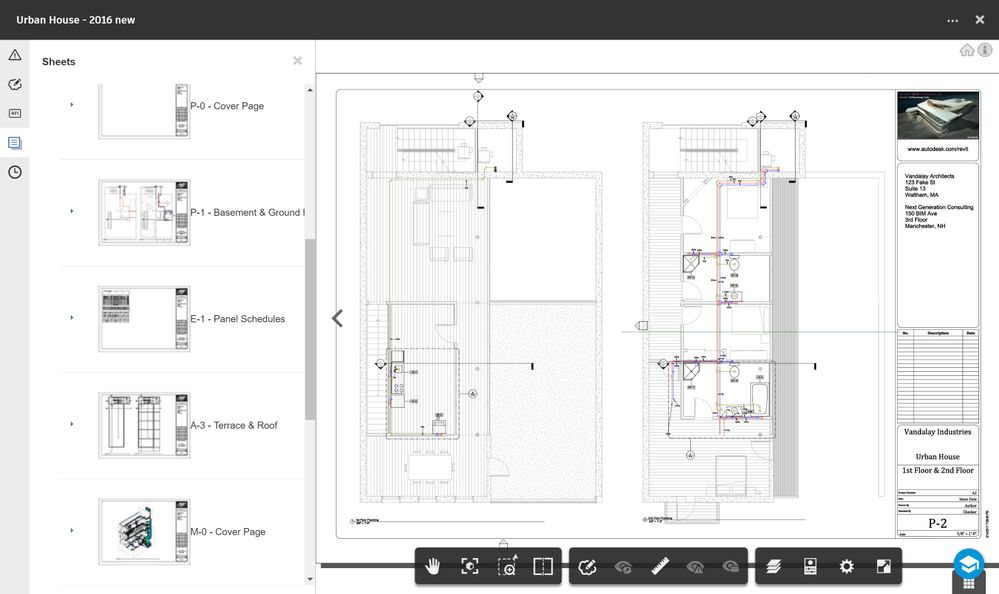Toggle markup visibility eye icon
The image size is (999, 594).
623,566
